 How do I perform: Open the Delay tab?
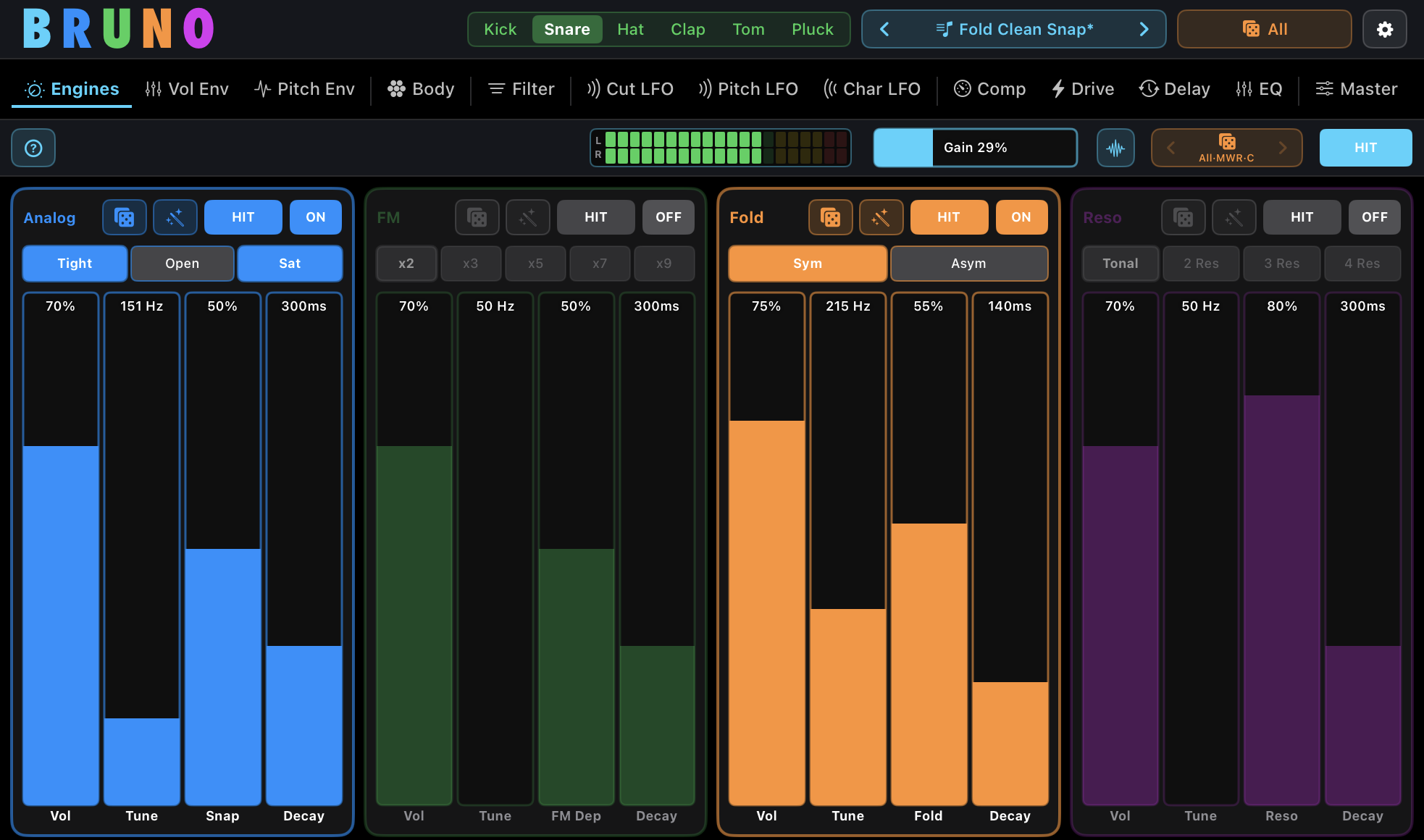(1174, 89)
